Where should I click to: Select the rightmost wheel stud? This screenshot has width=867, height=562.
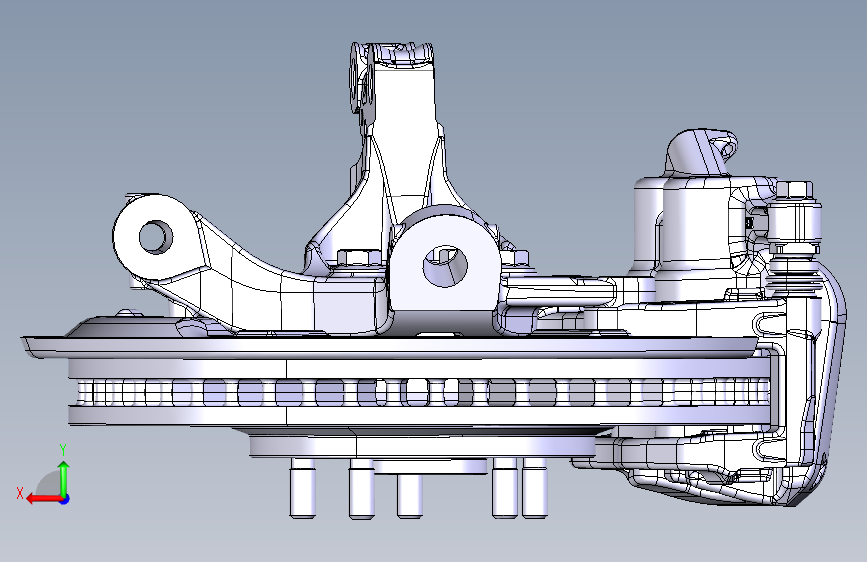(x=535, y=490)
